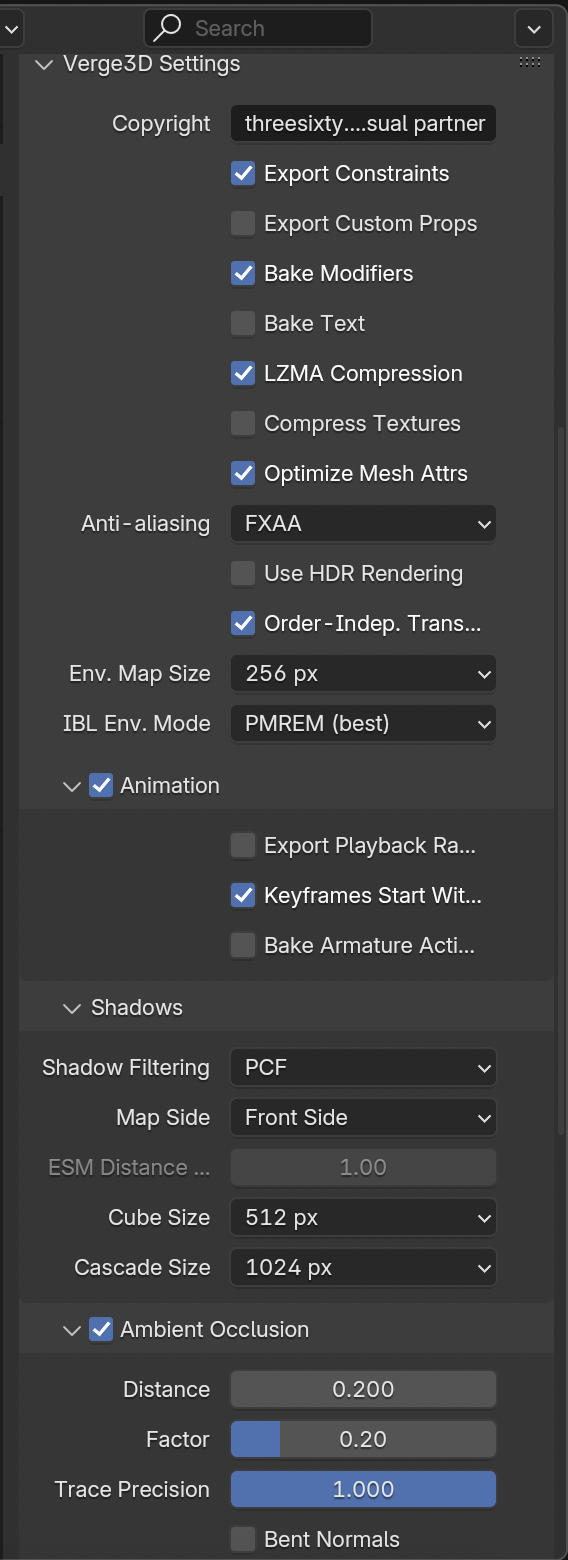This screenshot has width=568, height=1560.
Task: Click the Copyright text field
Action: tap(364, 124)
